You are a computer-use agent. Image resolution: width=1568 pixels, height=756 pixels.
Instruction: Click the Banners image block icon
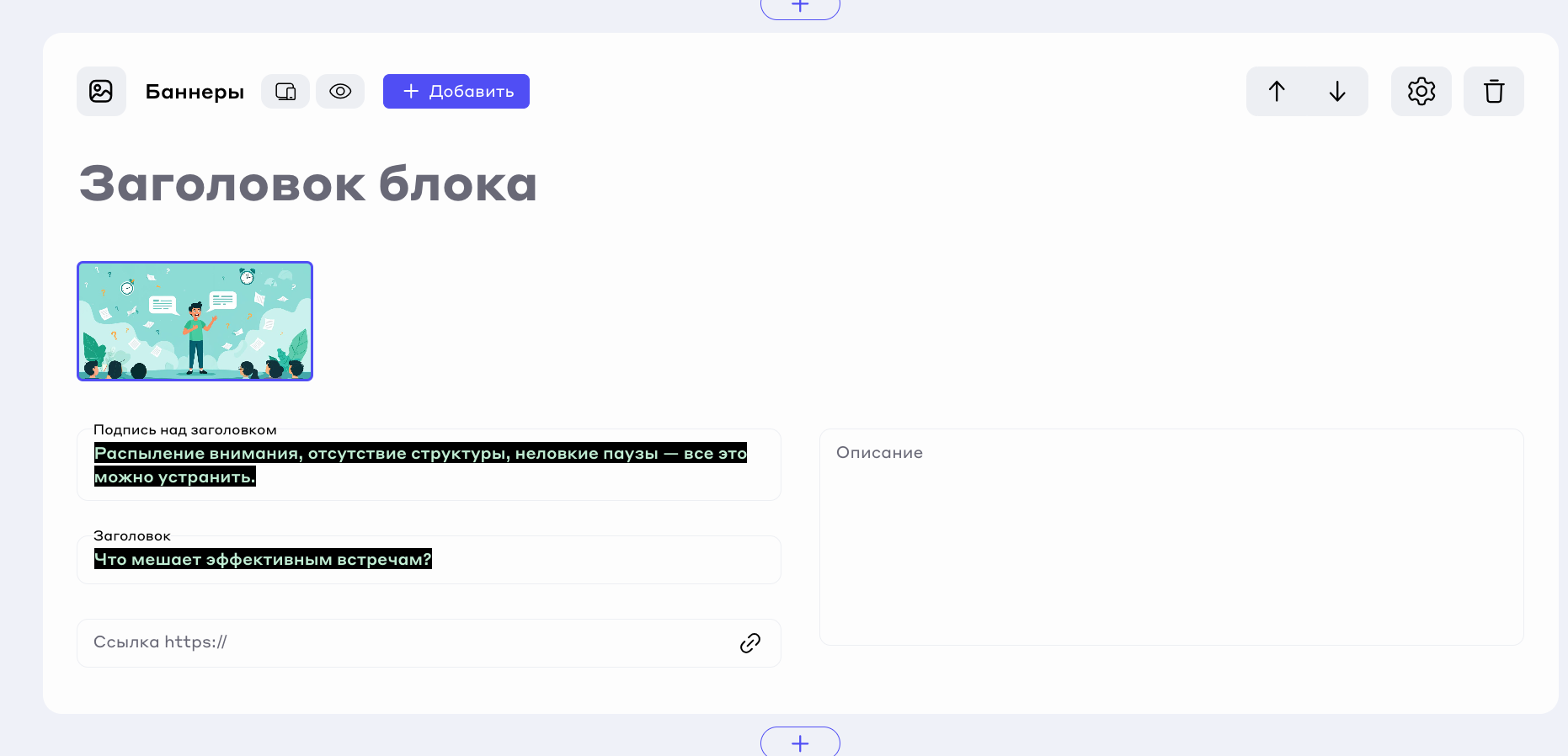tap(101, 91)
